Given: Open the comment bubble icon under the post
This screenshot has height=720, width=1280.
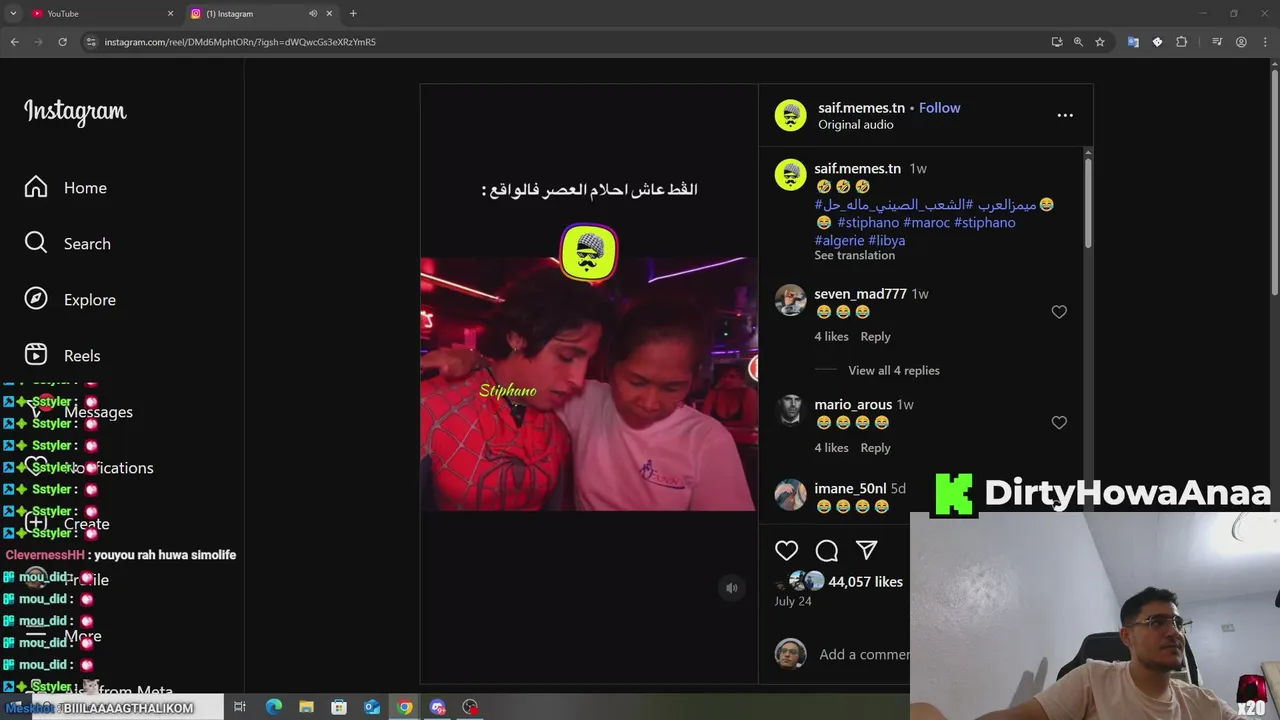Looking at the screenshot, I should (827, 550).
